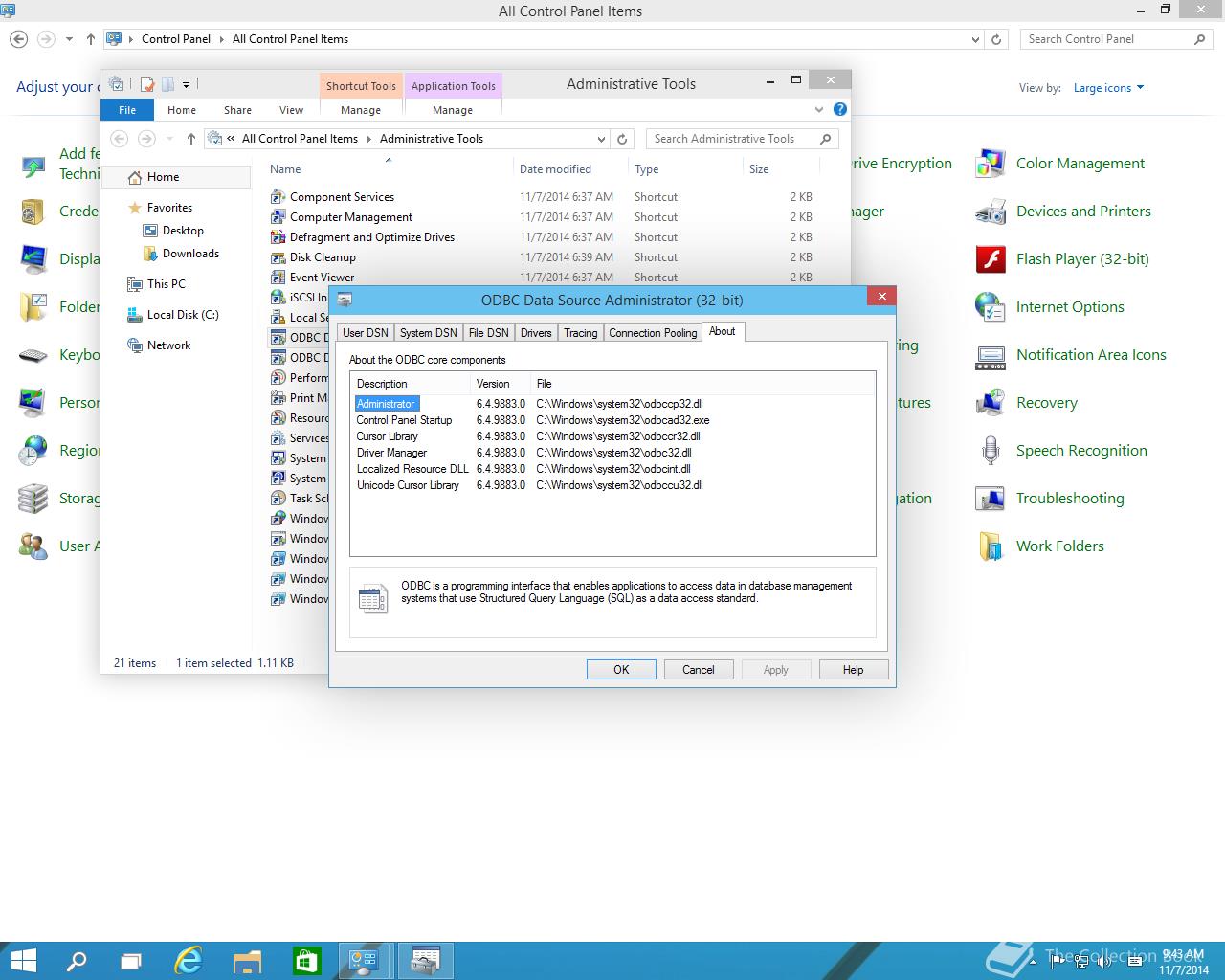Open the Drivers tab
The height and width of the screenshot is (980, 1225).
pos(536,333)
